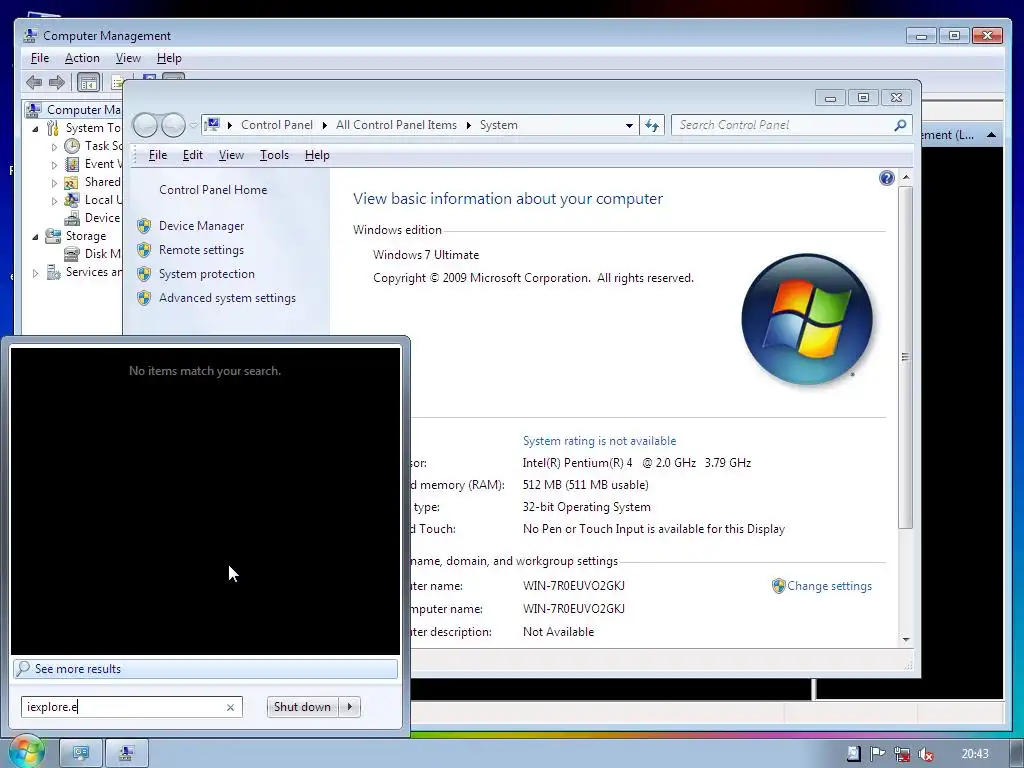Open Action menu in Computer Management
The image size is (1024, 768).
coord(82,58)
